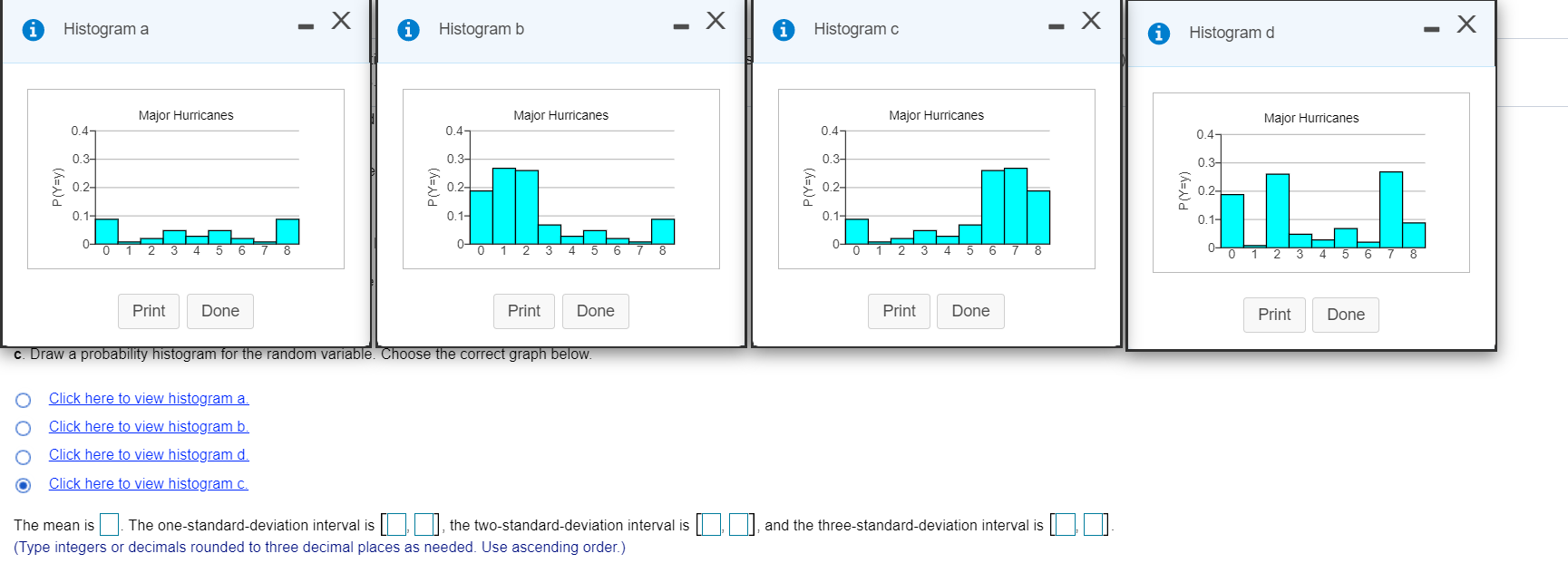The image size is (1568, 573).
Task: Click the first one-standard-deviation interval box
Action: (397, 525)
